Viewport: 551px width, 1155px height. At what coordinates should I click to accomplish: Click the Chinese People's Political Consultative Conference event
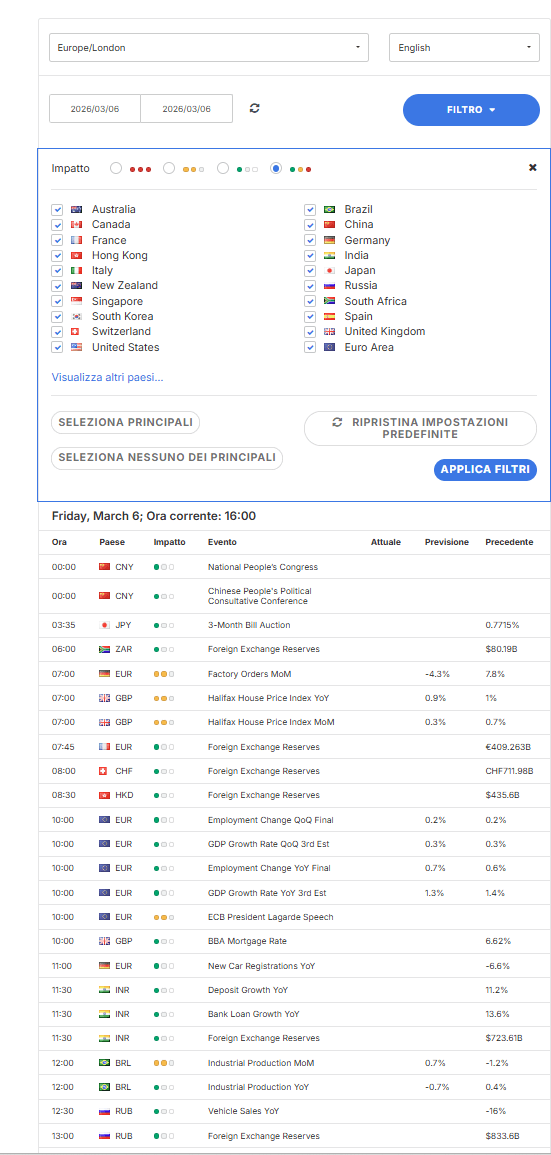(260, 596)
